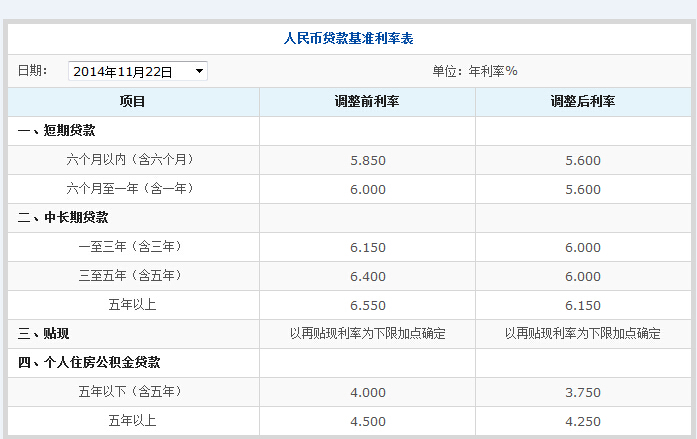Click the 6.550 pre-adjustment rate cell
The height and width of the screenshot is (439, 697).
click(x=367, y=305)
